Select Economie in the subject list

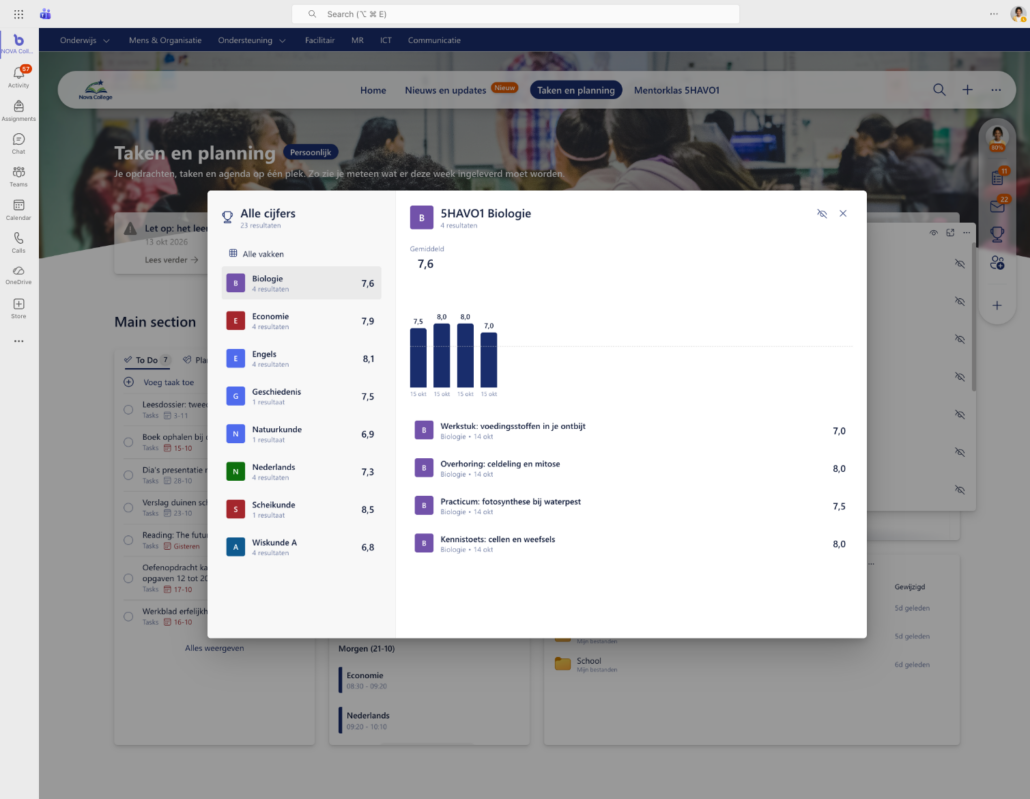coord(301,321)
